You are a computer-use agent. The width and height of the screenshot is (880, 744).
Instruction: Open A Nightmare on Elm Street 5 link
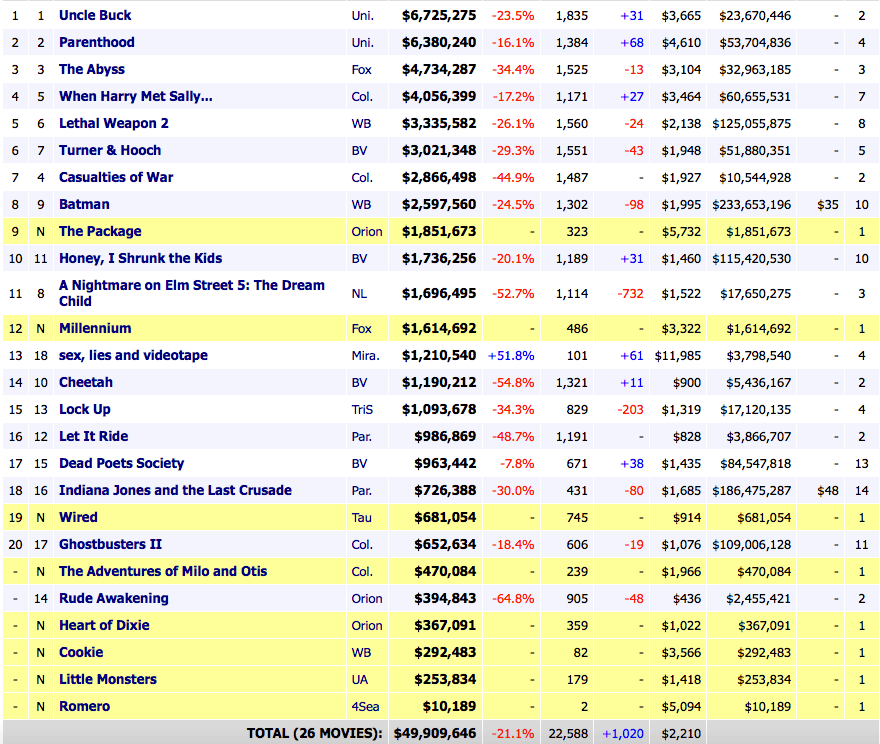tap(191, 285)
